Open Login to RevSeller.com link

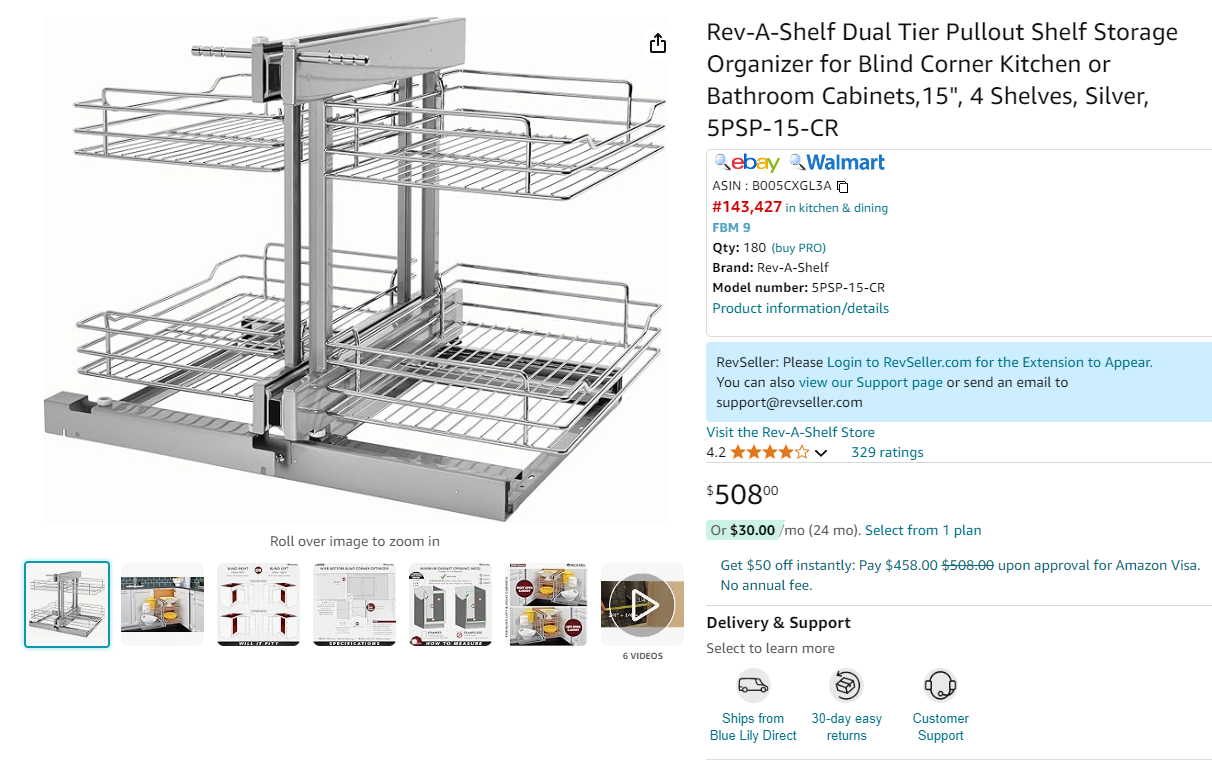point(990,362)
